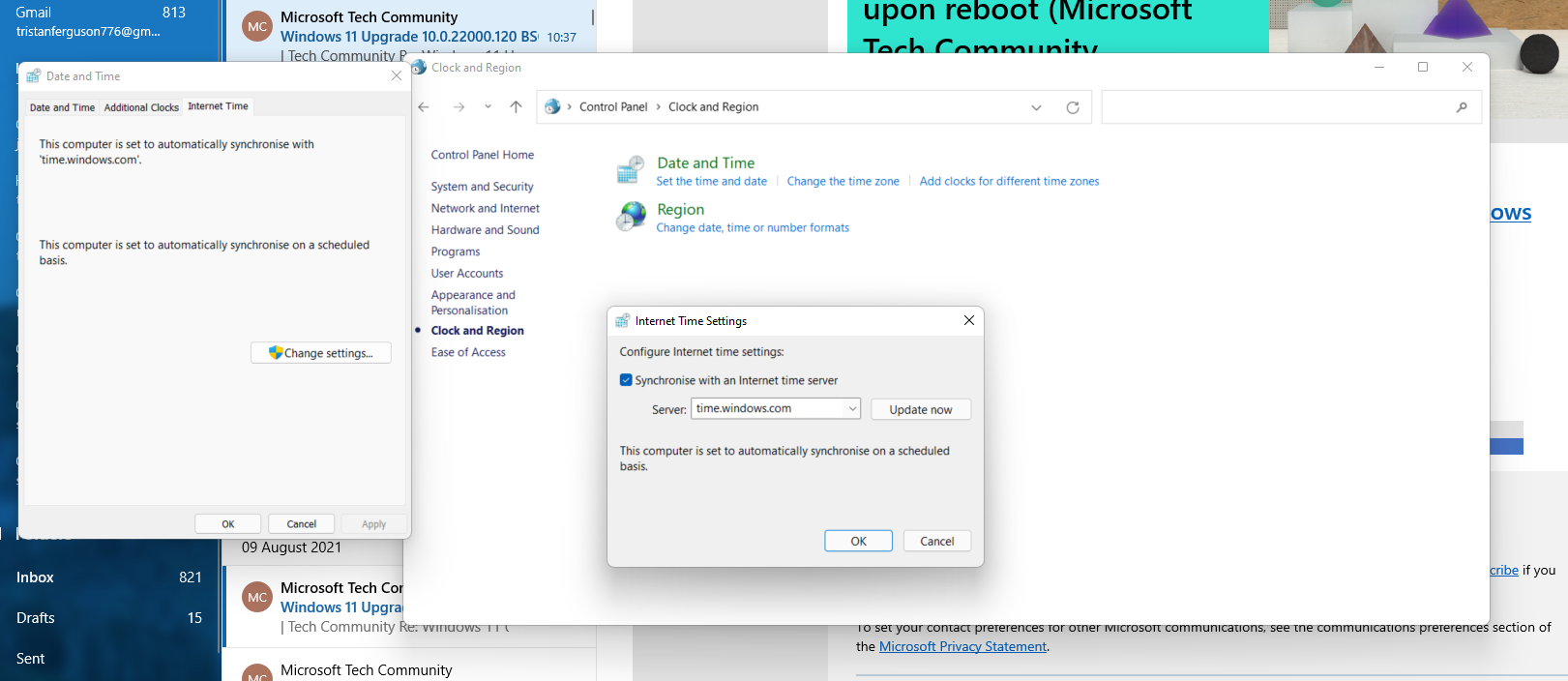Click the search magnifier in Control Panel
The image size is (1568, 681).
1462,107
